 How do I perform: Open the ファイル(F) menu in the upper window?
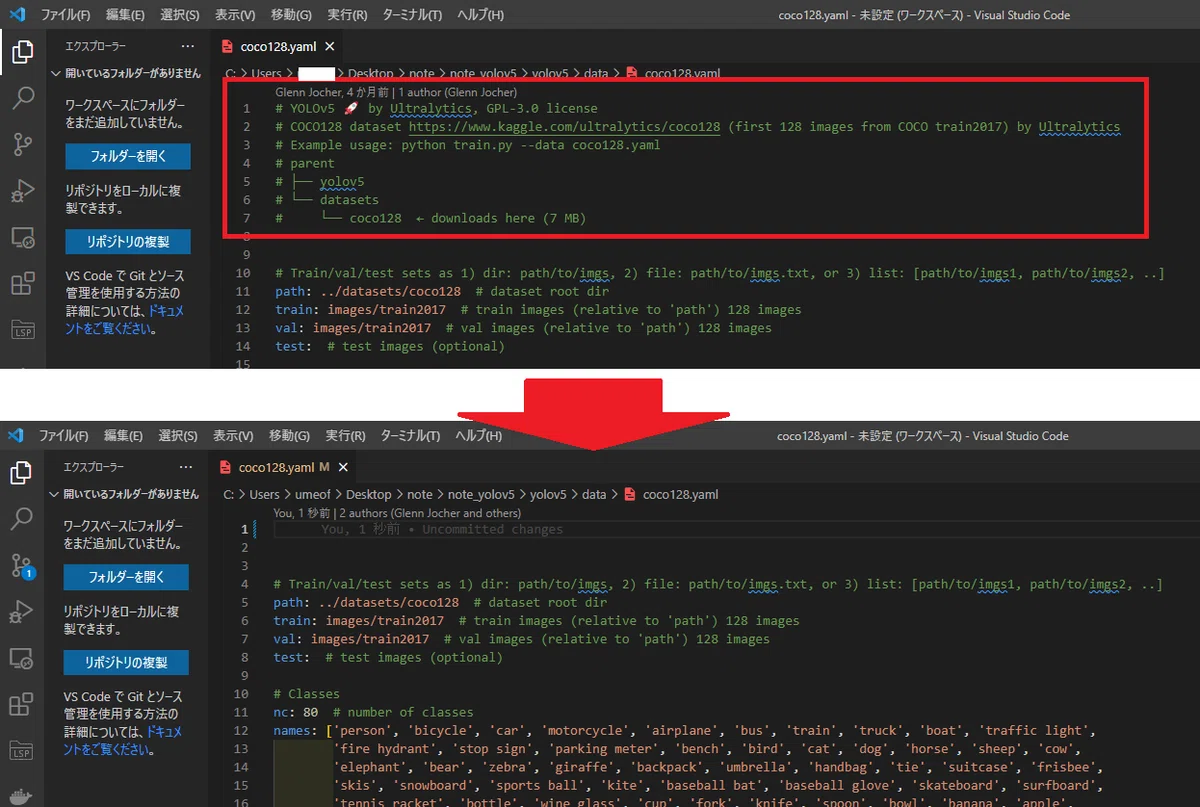click(x=66, y=15)
